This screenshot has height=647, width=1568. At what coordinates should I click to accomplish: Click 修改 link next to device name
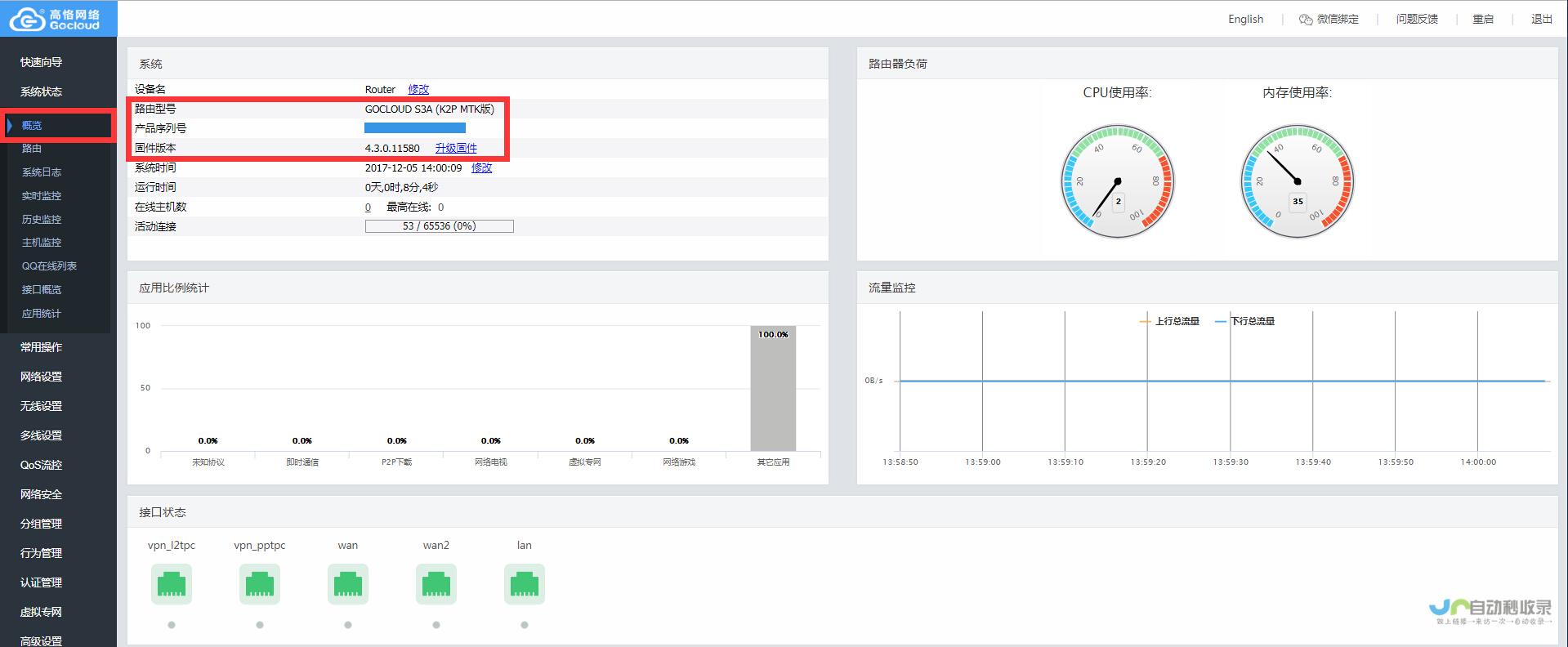(418, 89)
